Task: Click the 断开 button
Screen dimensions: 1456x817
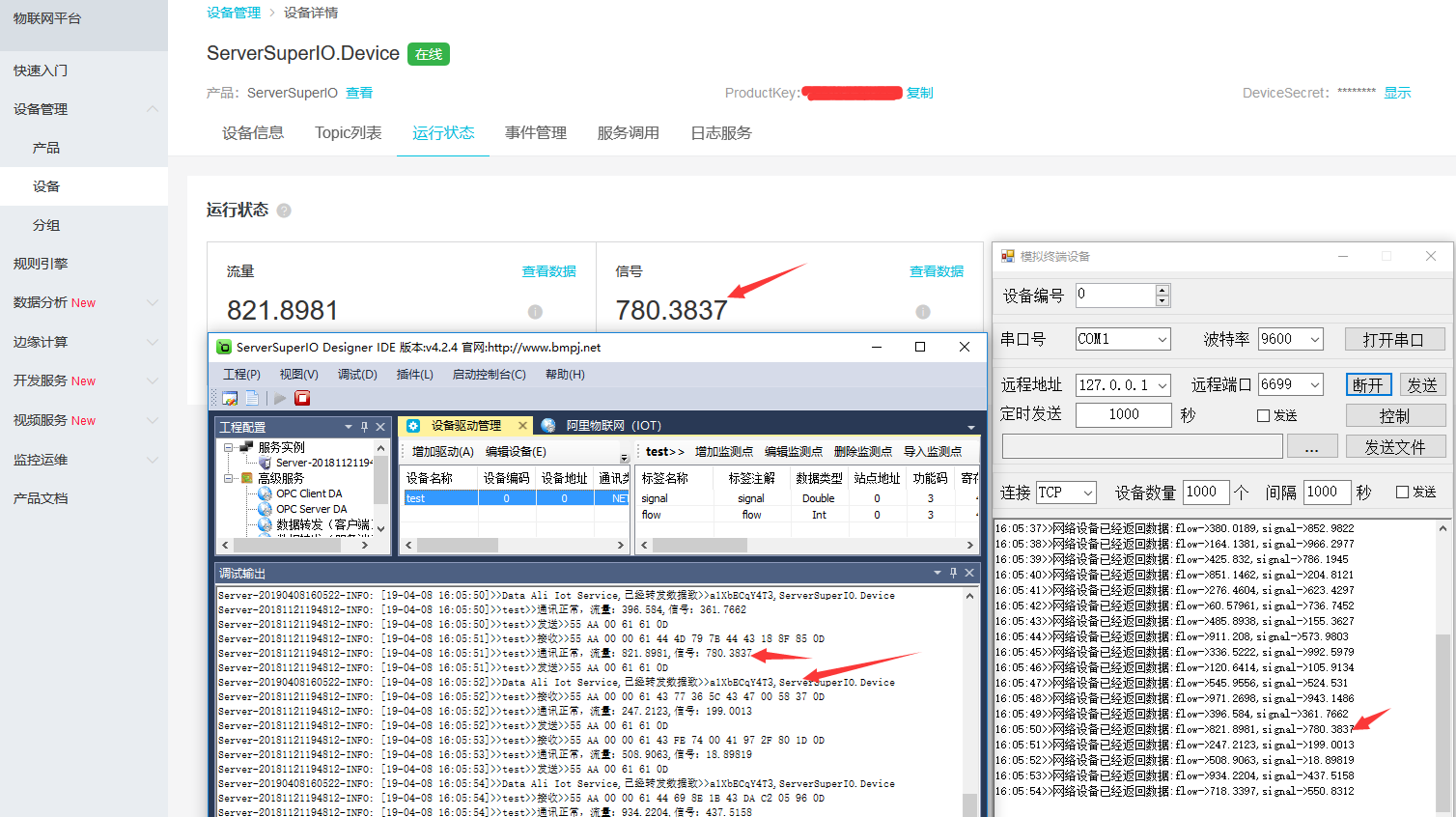Action: [x=1368, y=384]
